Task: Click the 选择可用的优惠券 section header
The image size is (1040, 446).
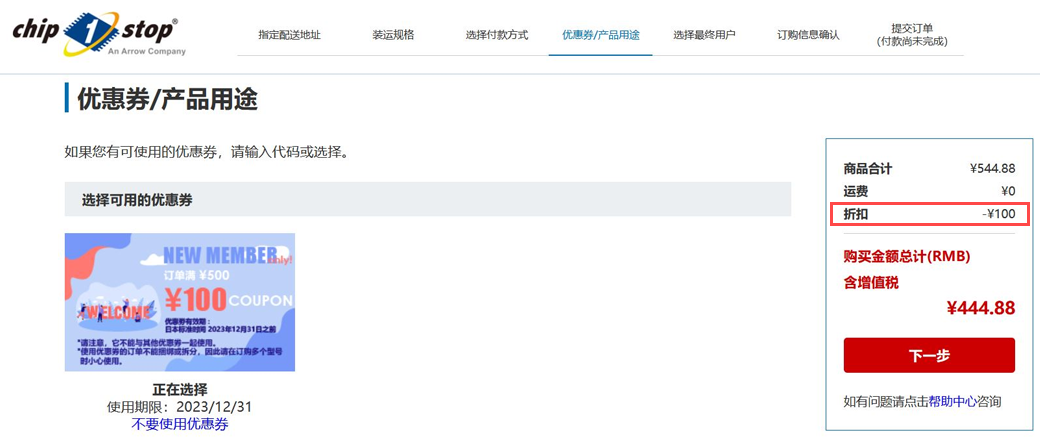Action: click(137, 200)
